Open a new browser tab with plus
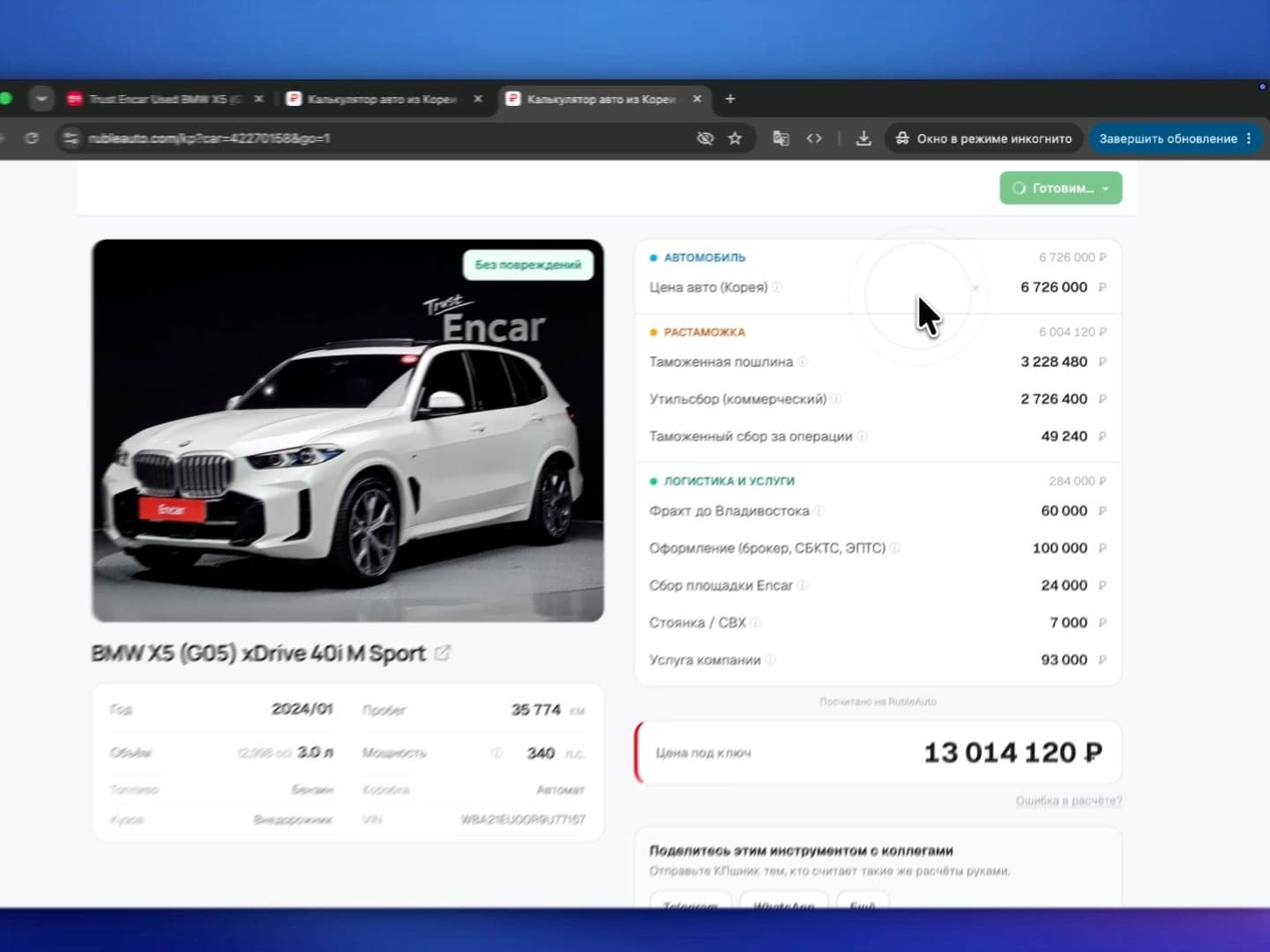 [x=730, y=99]
